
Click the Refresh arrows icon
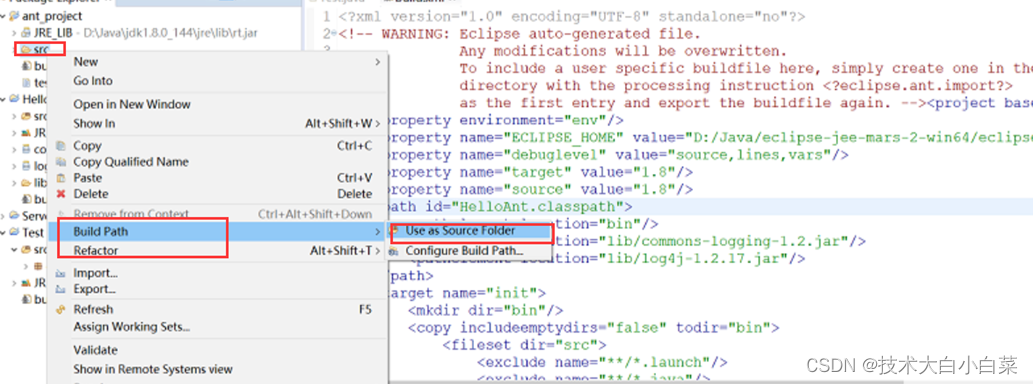[61, 310]
